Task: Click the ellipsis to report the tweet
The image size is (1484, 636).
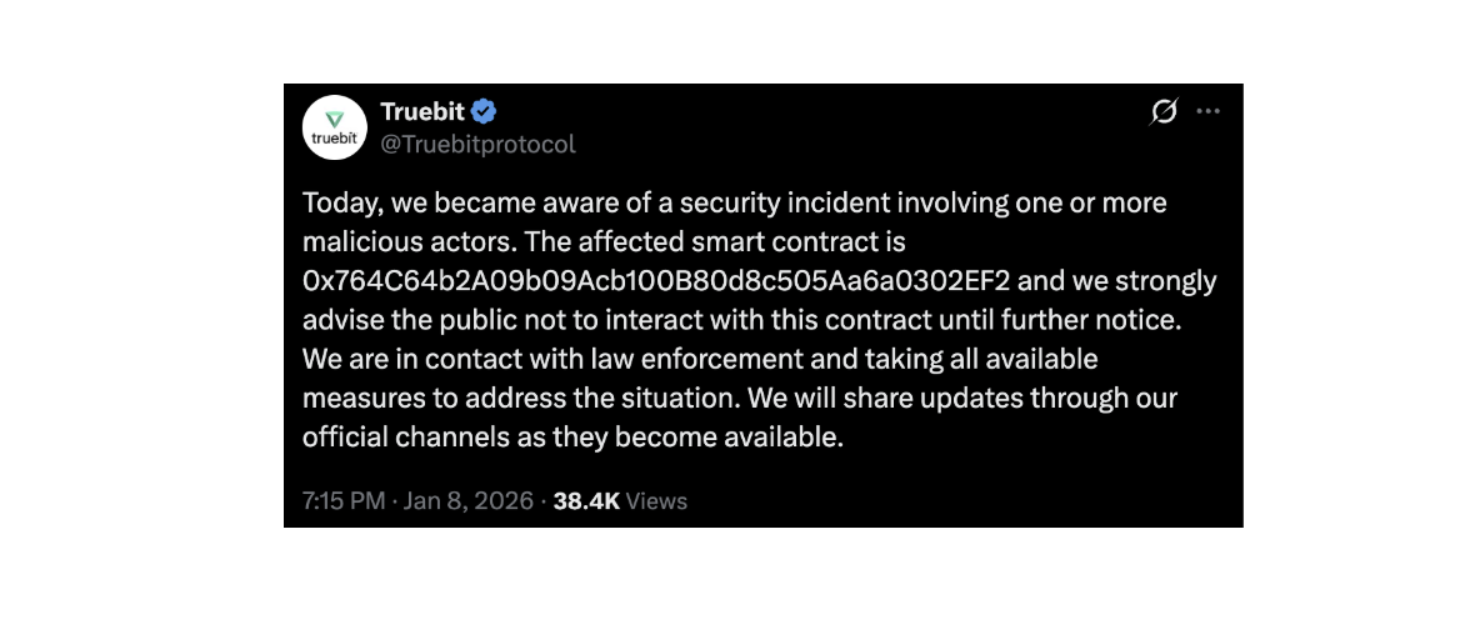Action: pos(1206,110)
